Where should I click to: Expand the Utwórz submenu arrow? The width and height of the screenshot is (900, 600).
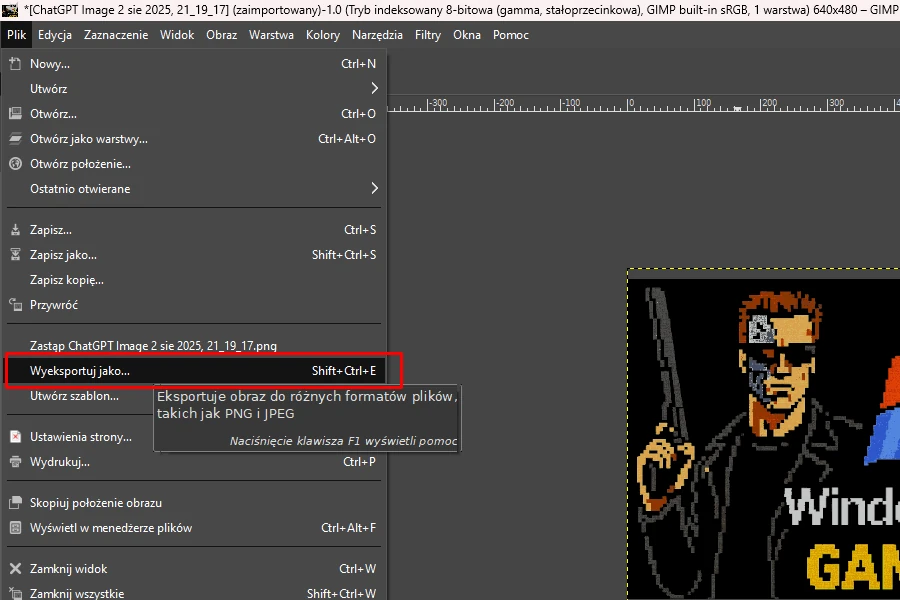374,88
